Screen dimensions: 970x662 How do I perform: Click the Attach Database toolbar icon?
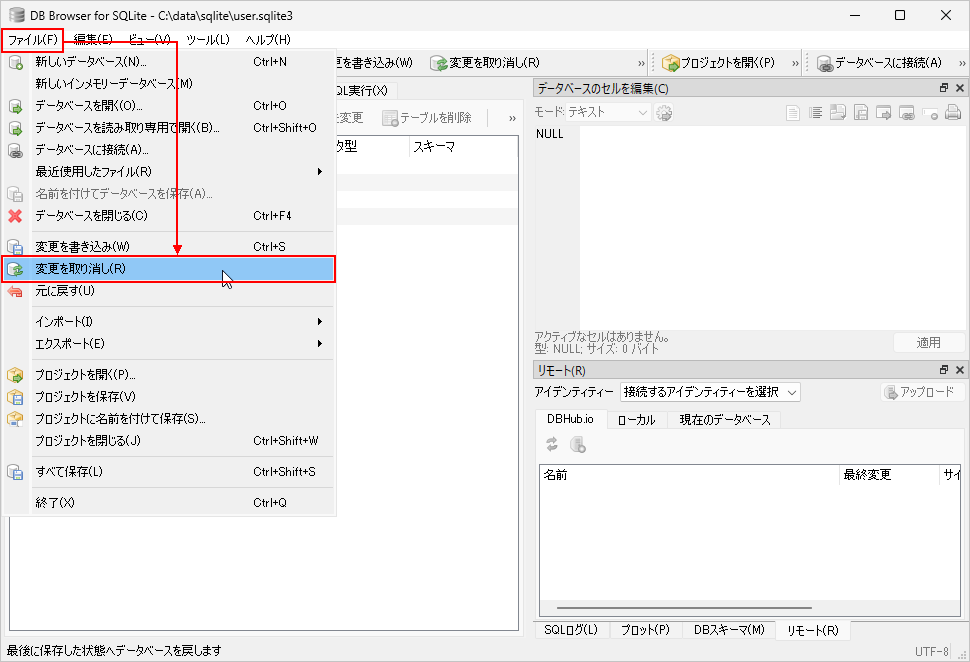click(x=825, y=63)
